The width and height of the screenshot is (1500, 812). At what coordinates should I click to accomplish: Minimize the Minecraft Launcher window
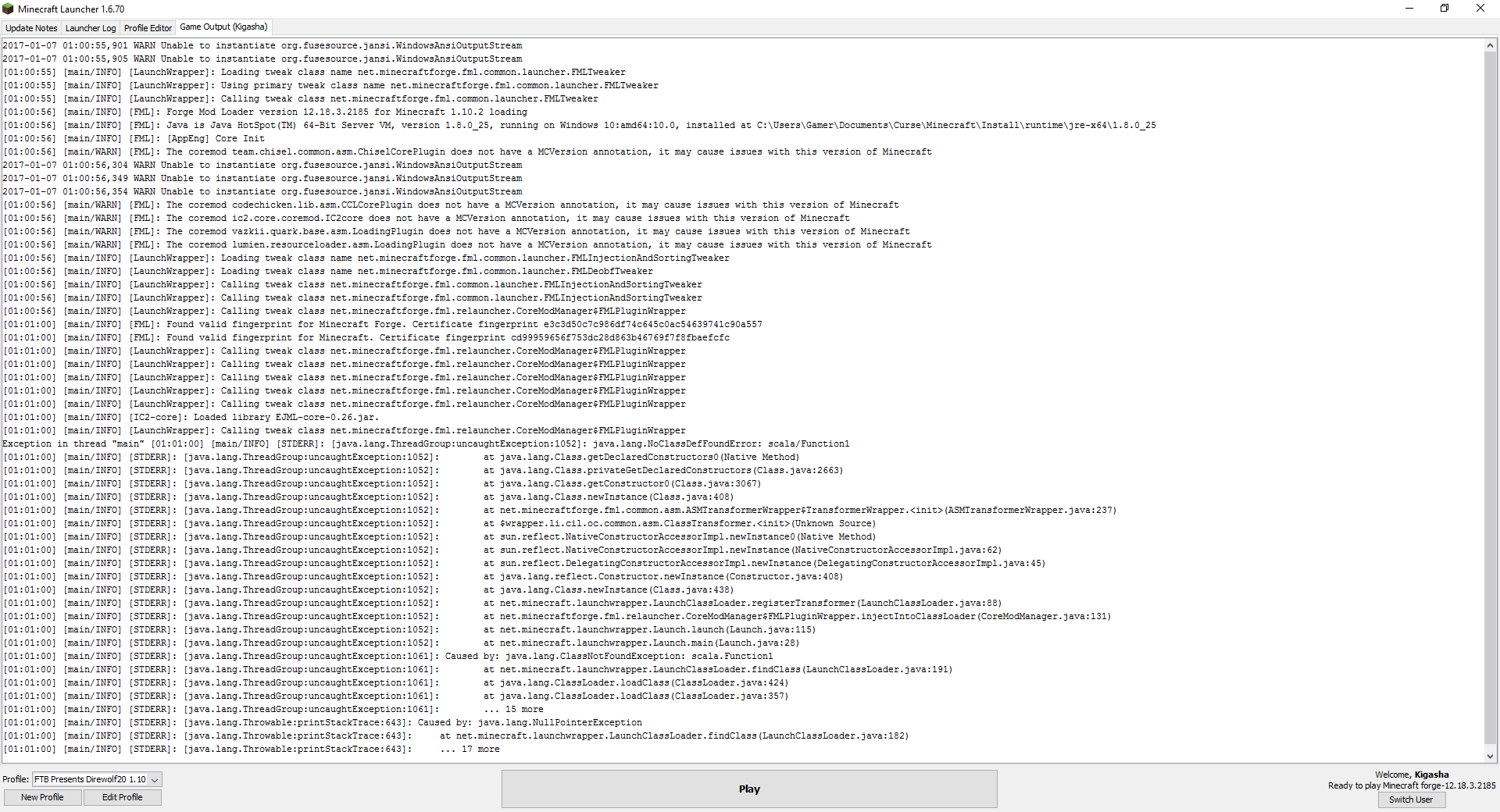click(1409, 9)
